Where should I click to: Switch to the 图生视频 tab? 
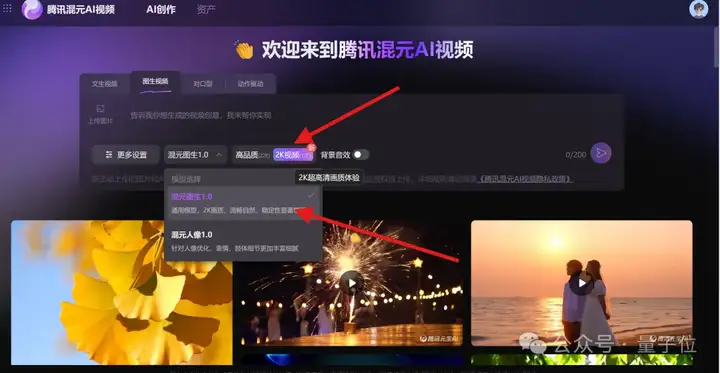pyautogui.click(x=155, y=82)
